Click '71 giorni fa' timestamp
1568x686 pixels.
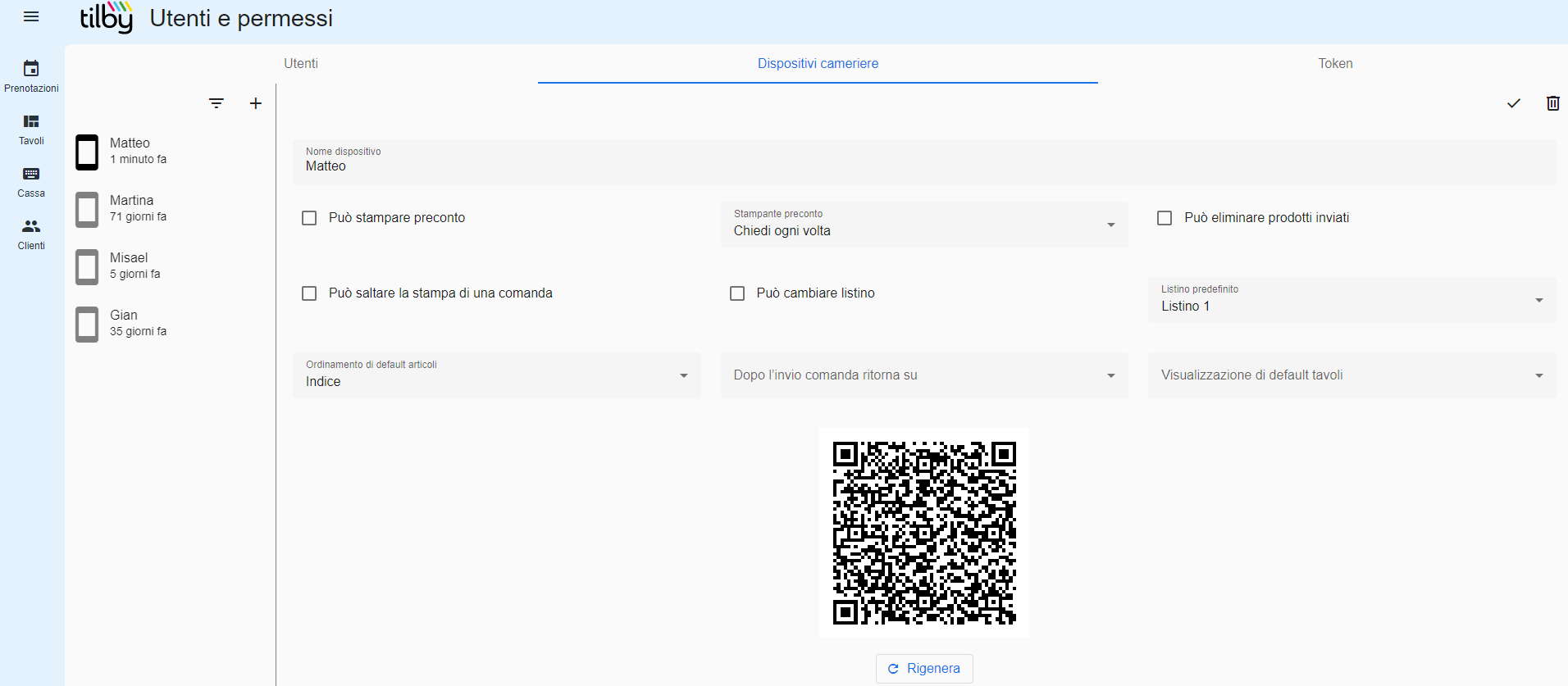point(138,217)
